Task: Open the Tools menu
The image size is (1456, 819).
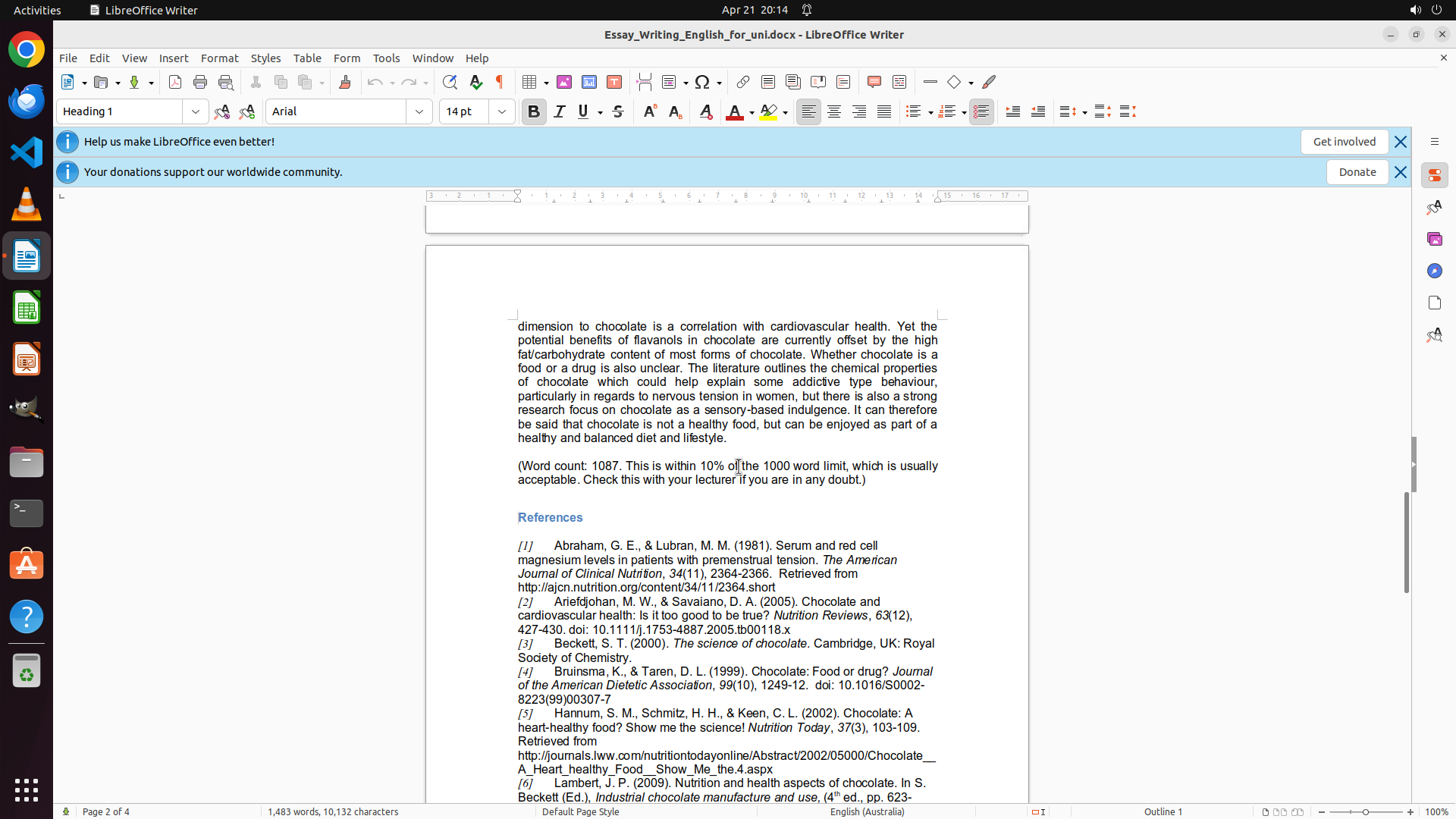Action: [386, 58]
